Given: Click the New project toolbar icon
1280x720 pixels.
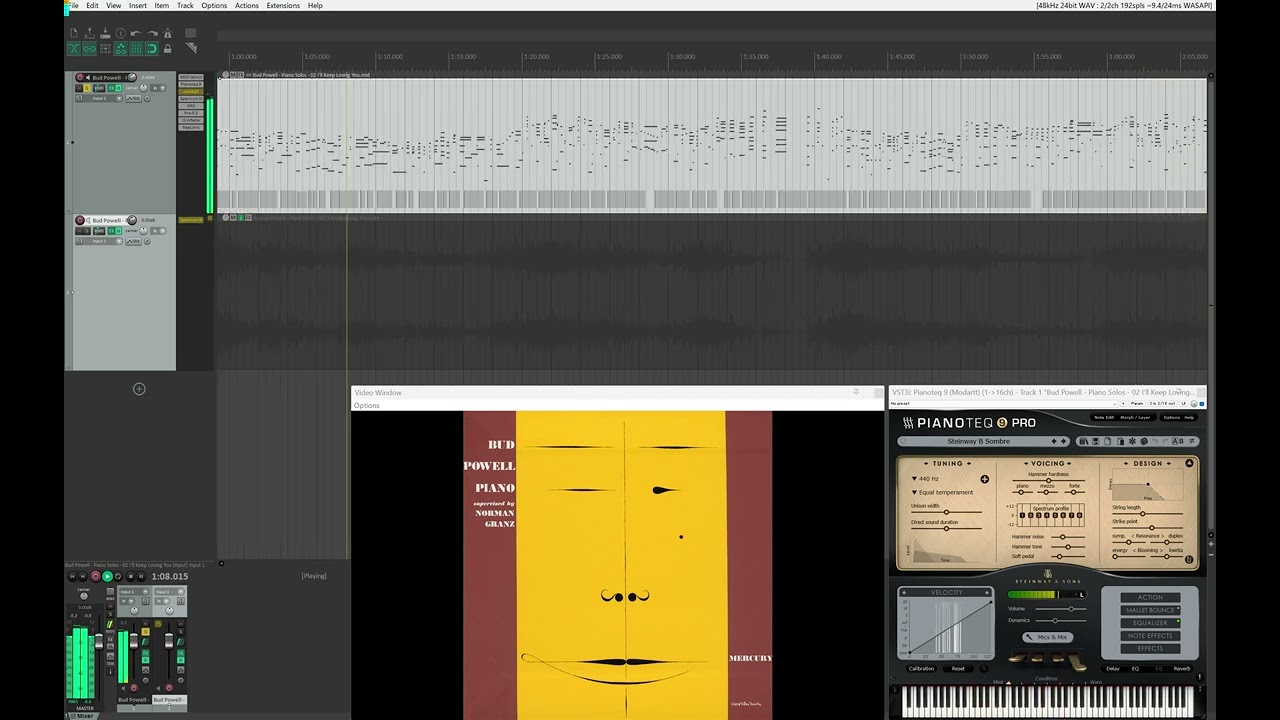Looking at the screenshot, I should (74, 33).
